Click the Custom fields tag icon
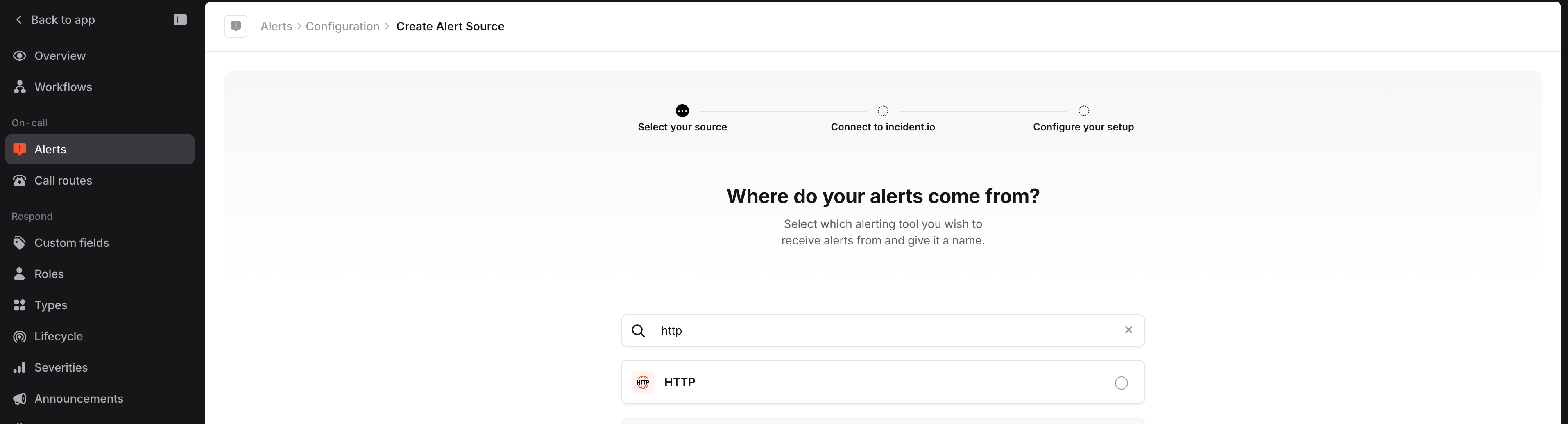The image size is (1568, 424). 20,242
